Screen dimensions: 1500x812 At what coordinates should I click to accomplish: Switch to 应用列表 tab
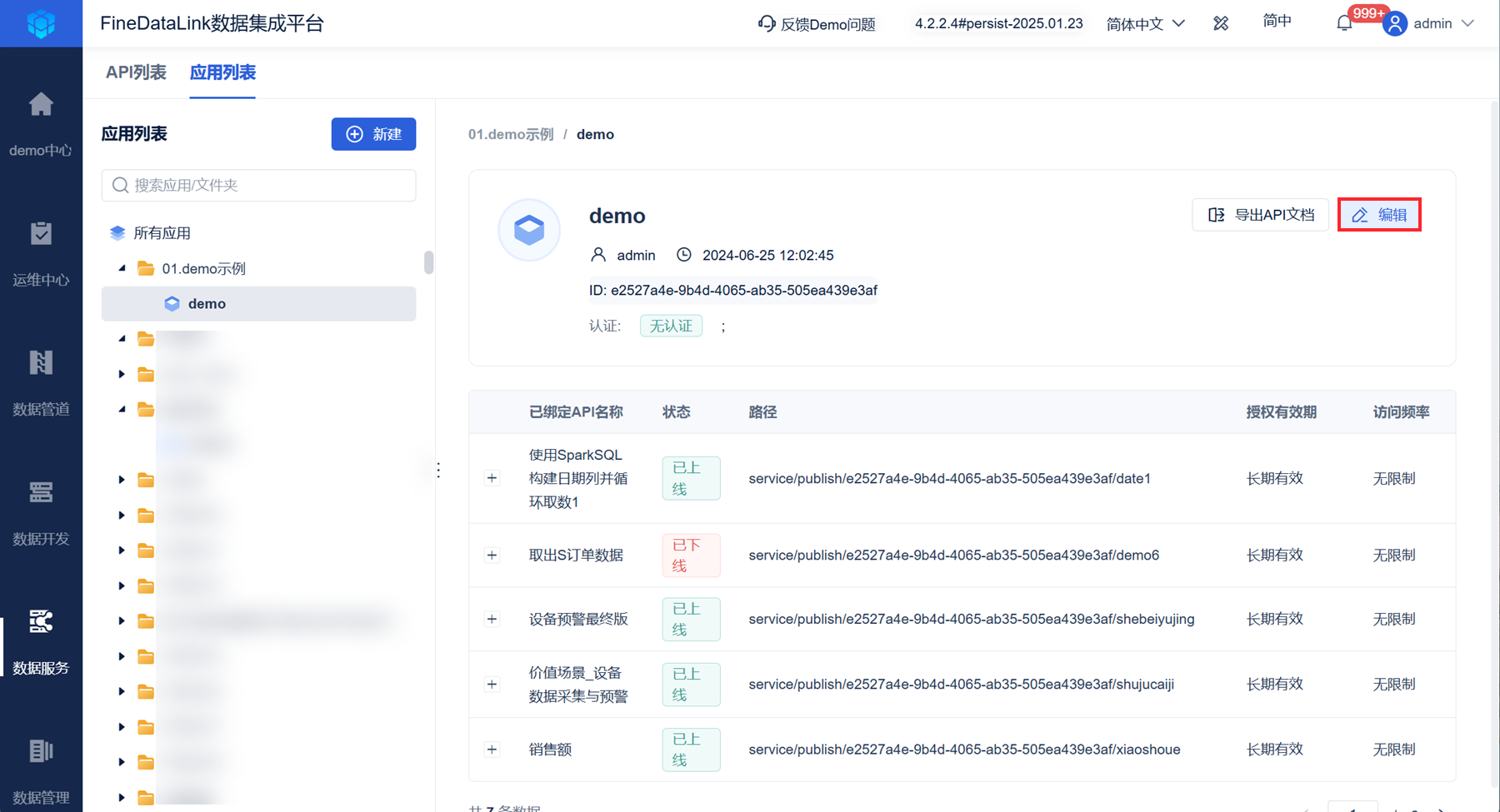click(222, 72)
